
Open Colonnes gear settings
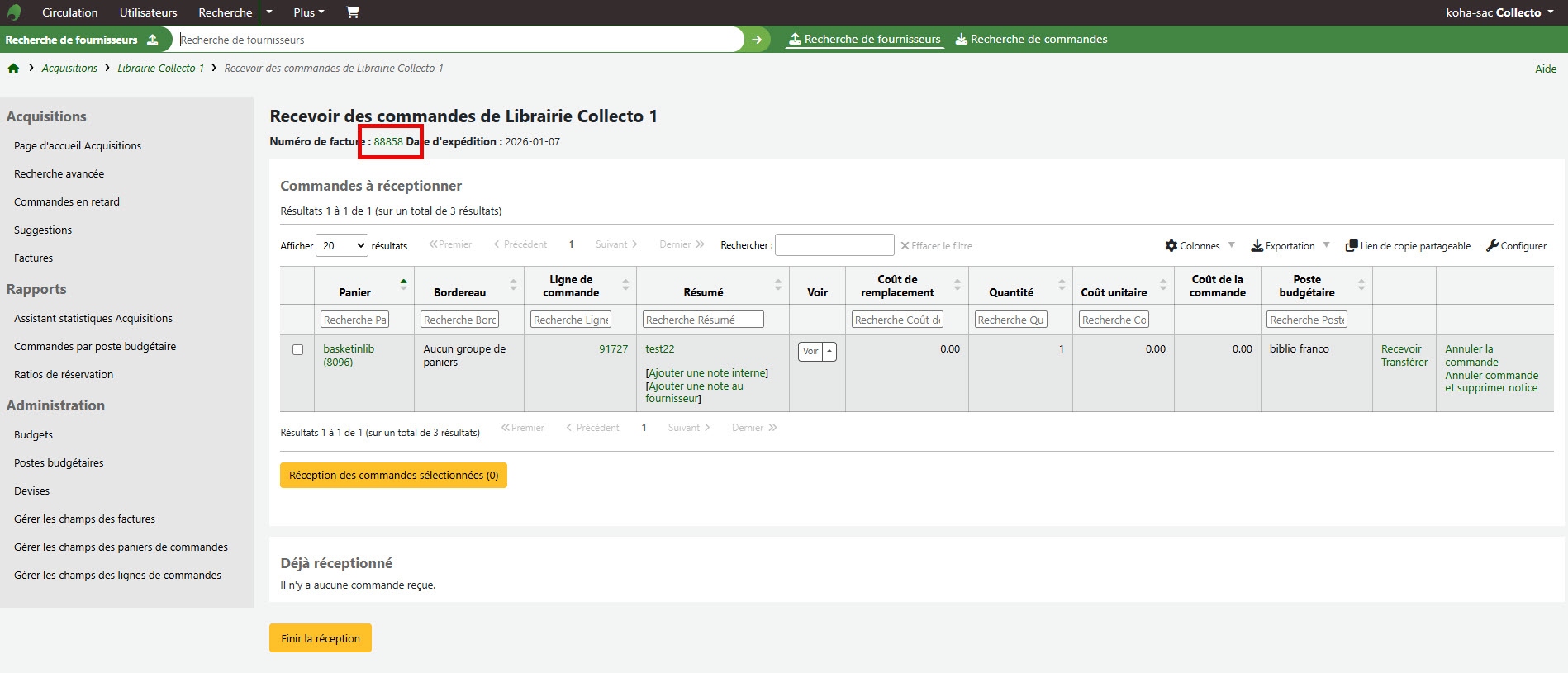point(1171,246)
